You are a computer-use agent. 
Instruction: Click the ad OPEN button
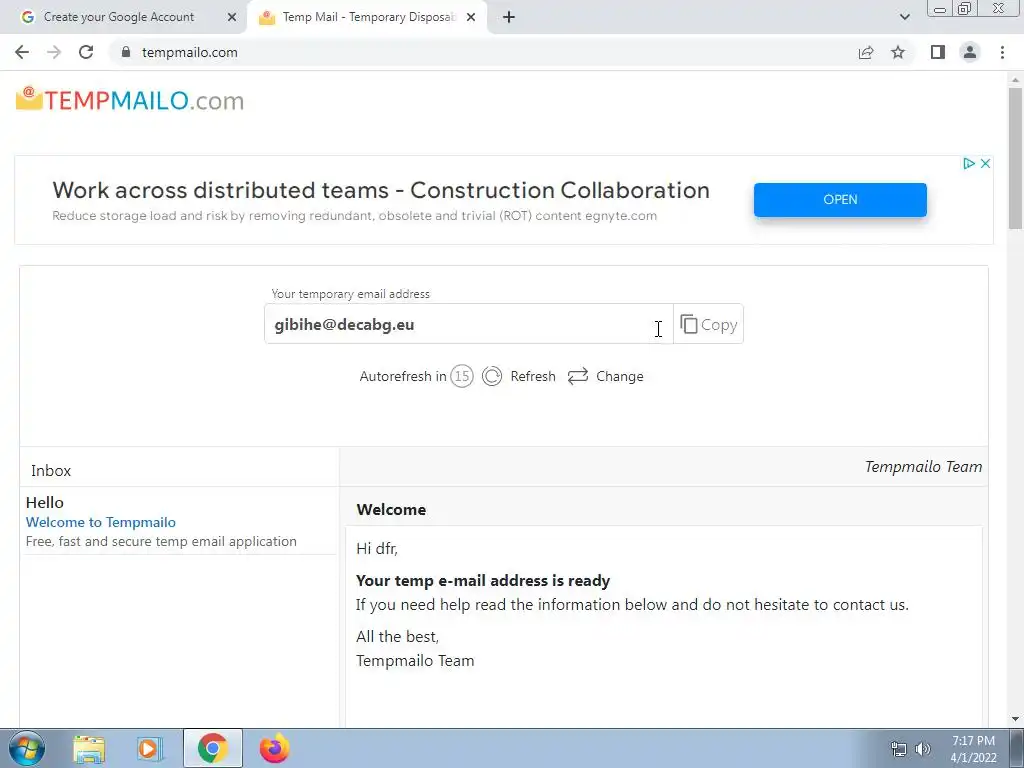840,200
